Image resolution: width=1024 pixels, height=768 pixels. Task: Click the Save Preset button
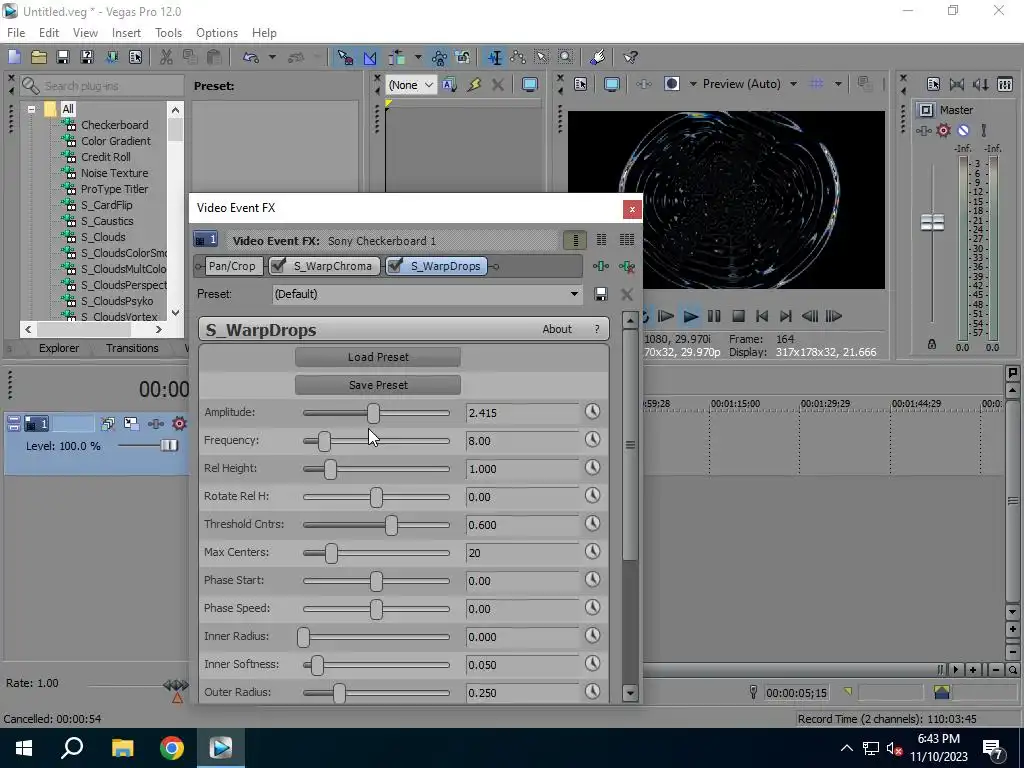click(x=378, y=385)
